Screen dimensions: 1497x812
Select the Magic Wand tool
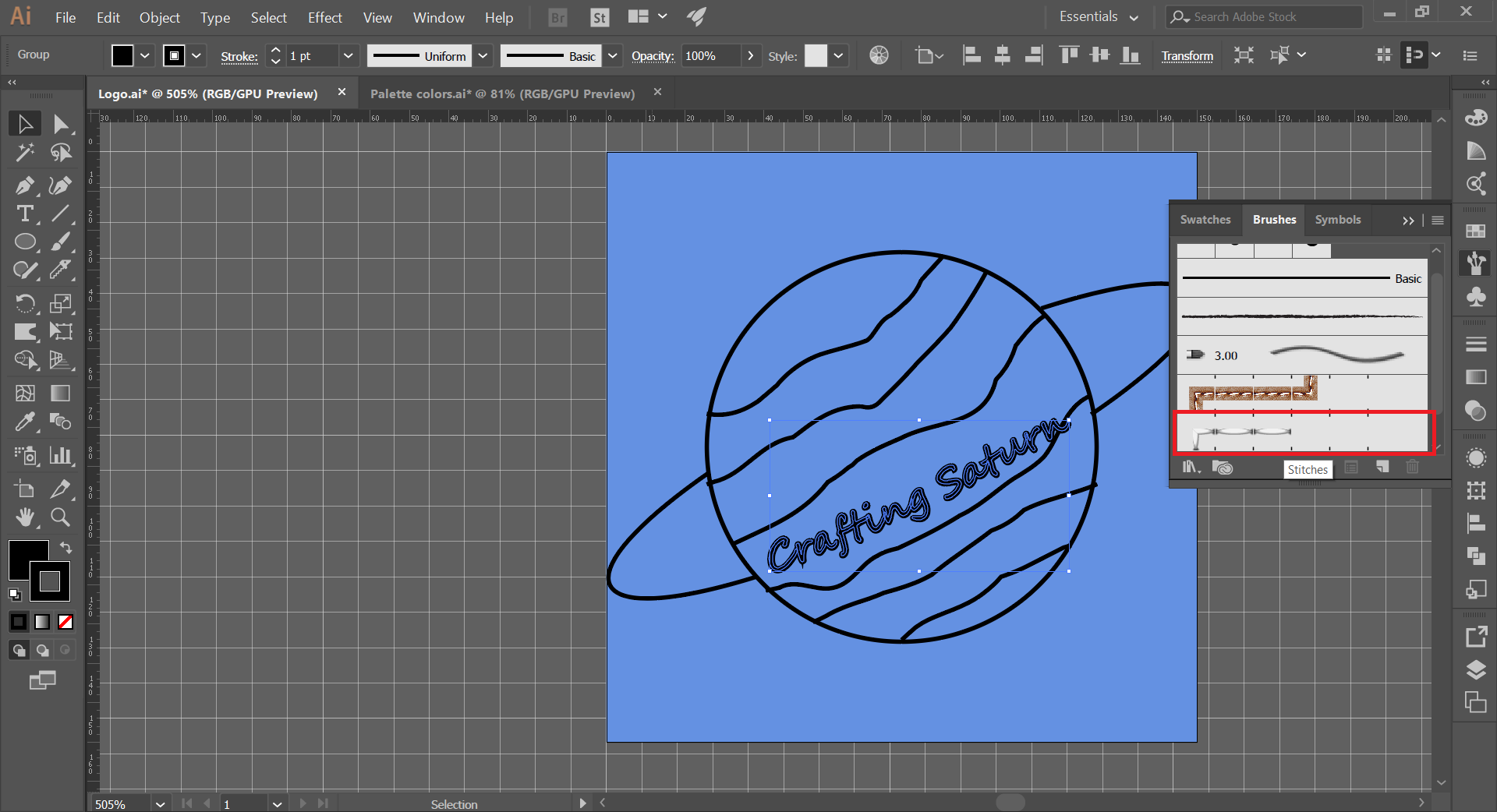click(25, 152)
